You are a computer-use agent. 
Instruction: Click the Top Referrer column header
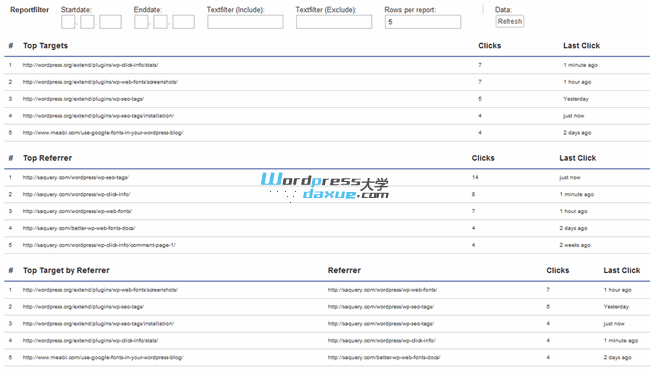tap(47, 158)
